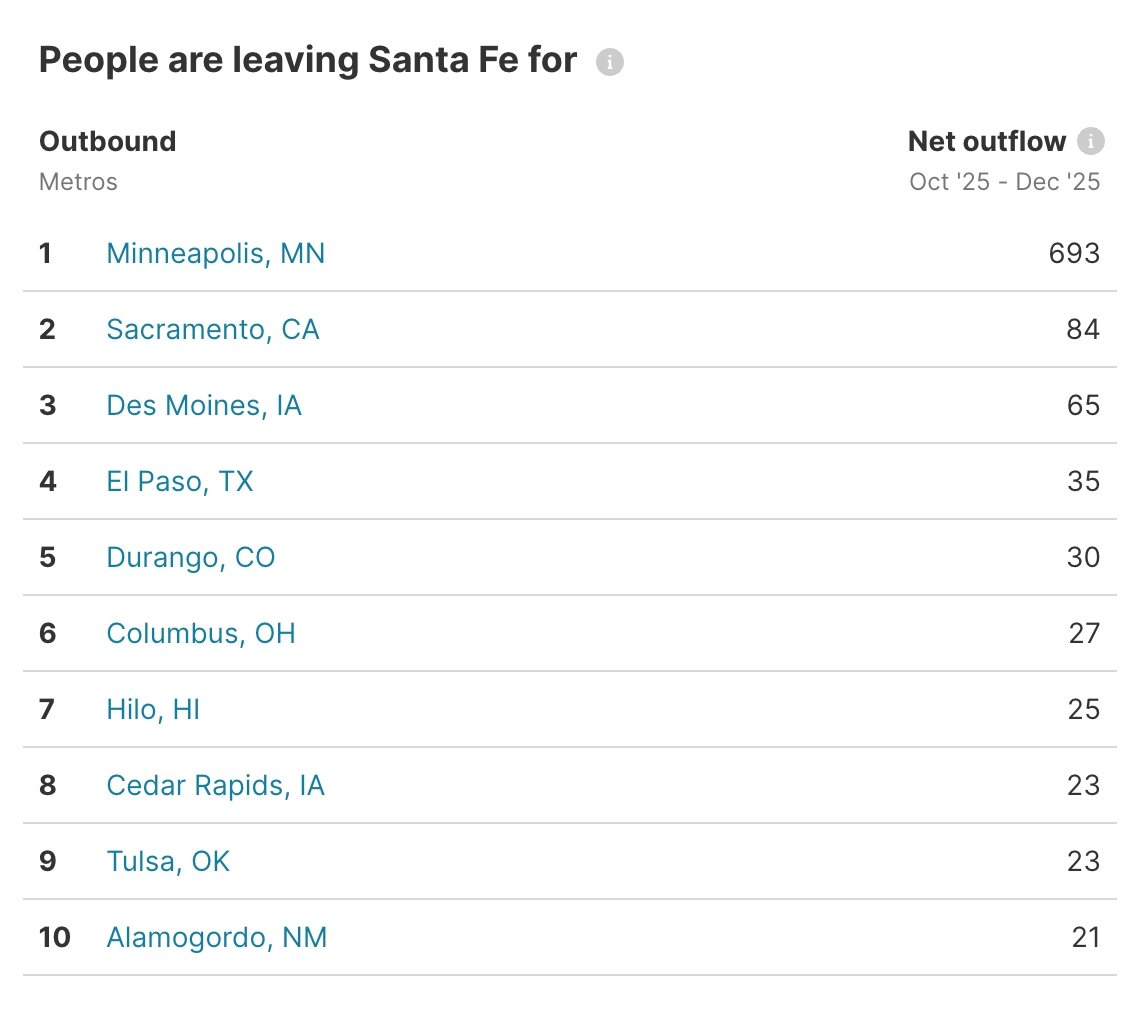Open the El Paso, TX metro link
1129x1028 pixels.
click(x=180, y=481)
